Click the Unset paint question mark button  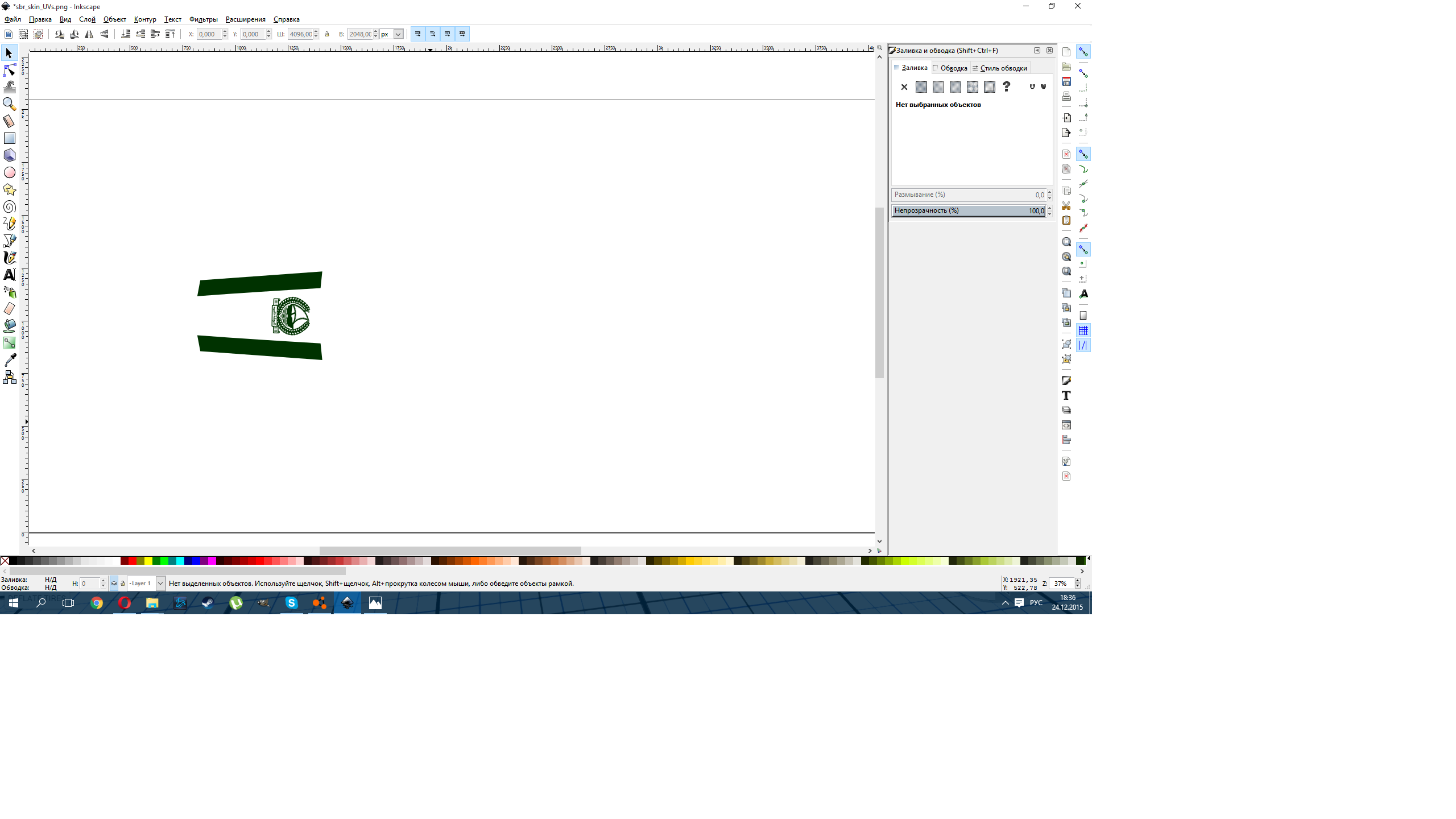(x=1007, y=87)
